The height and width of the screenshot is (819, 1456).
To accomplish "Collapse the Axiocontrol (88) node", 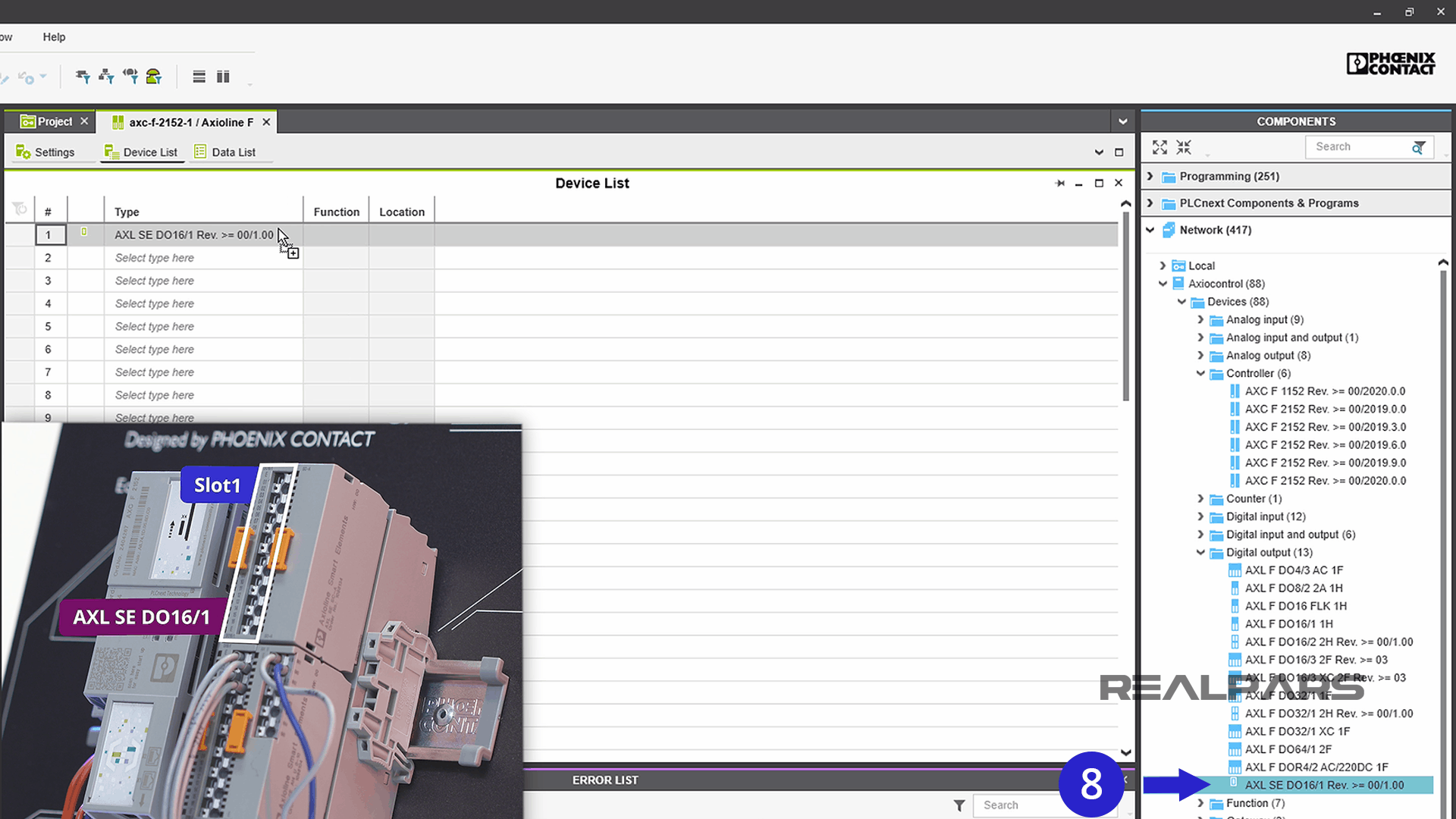I will coord(1163,284).
